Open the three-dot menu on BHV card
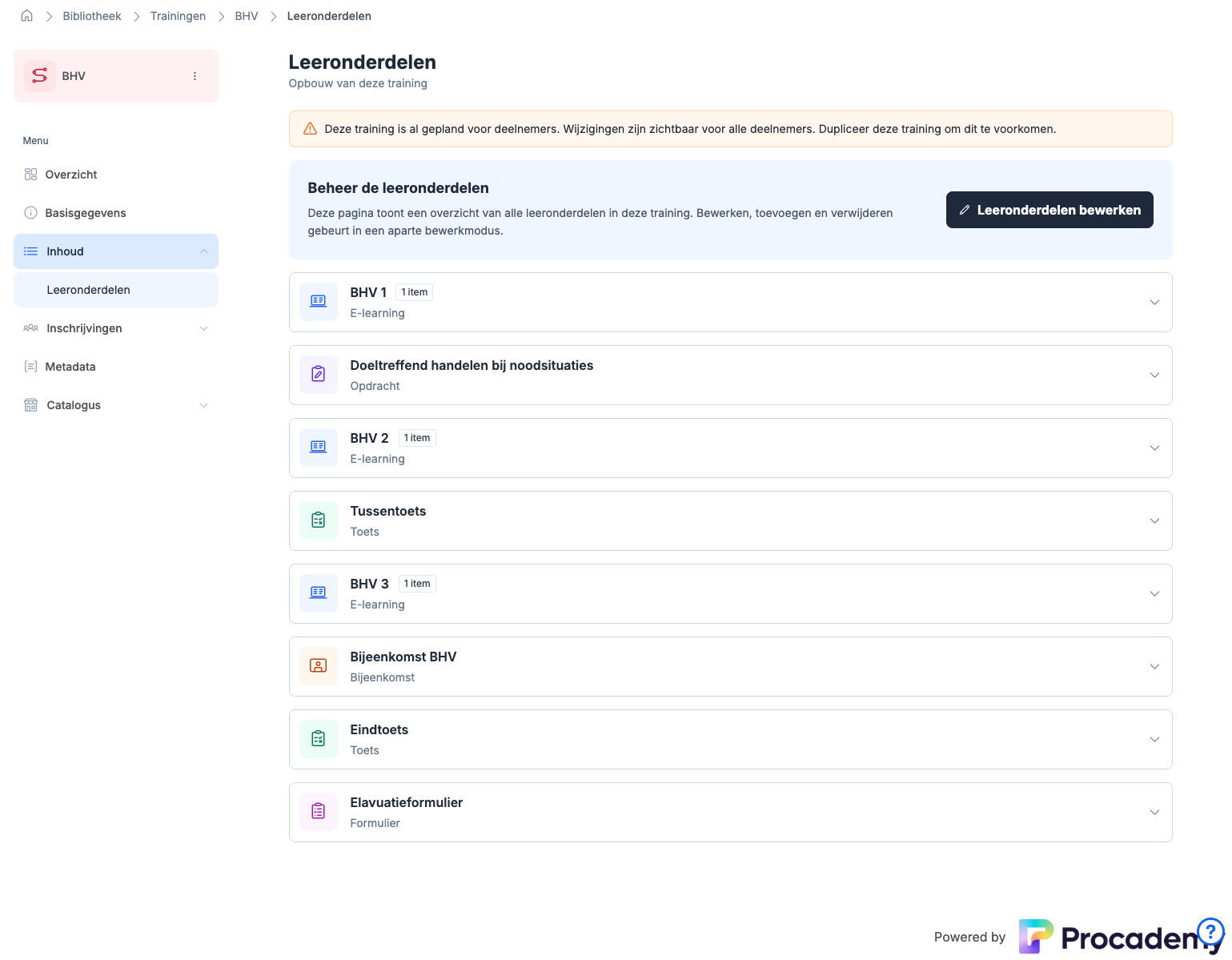 click(195, 76)
